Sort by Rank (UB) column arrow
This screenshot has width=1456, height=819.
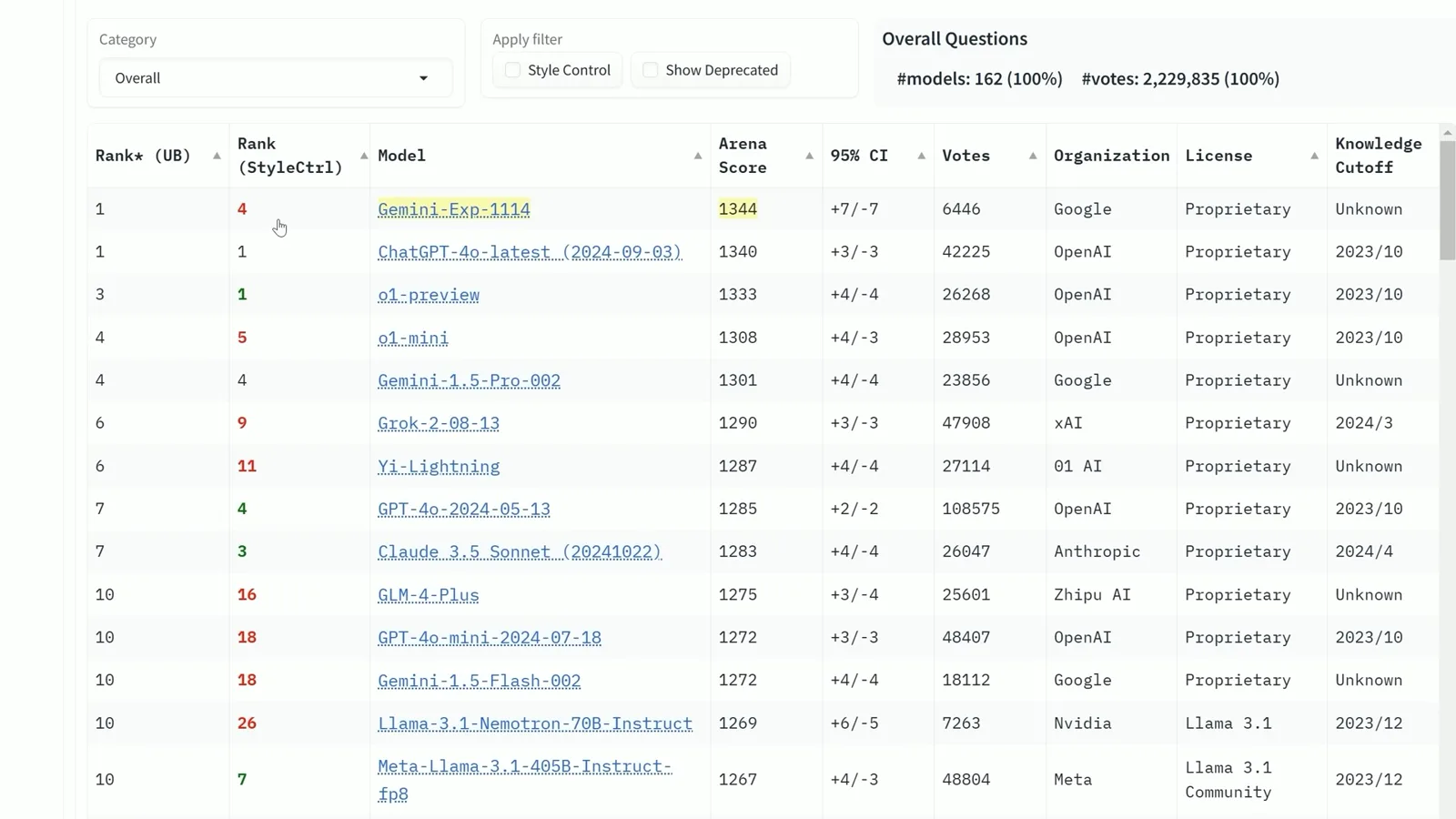[217, 156]
